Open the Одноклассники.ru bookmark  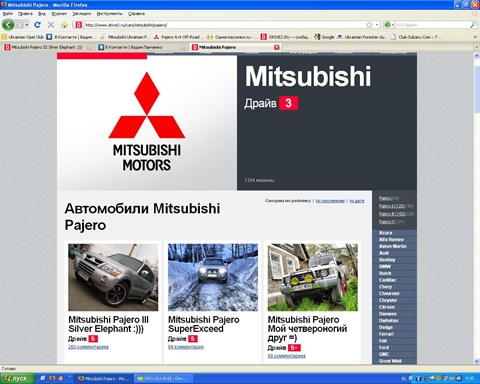[x=232, y=37]
